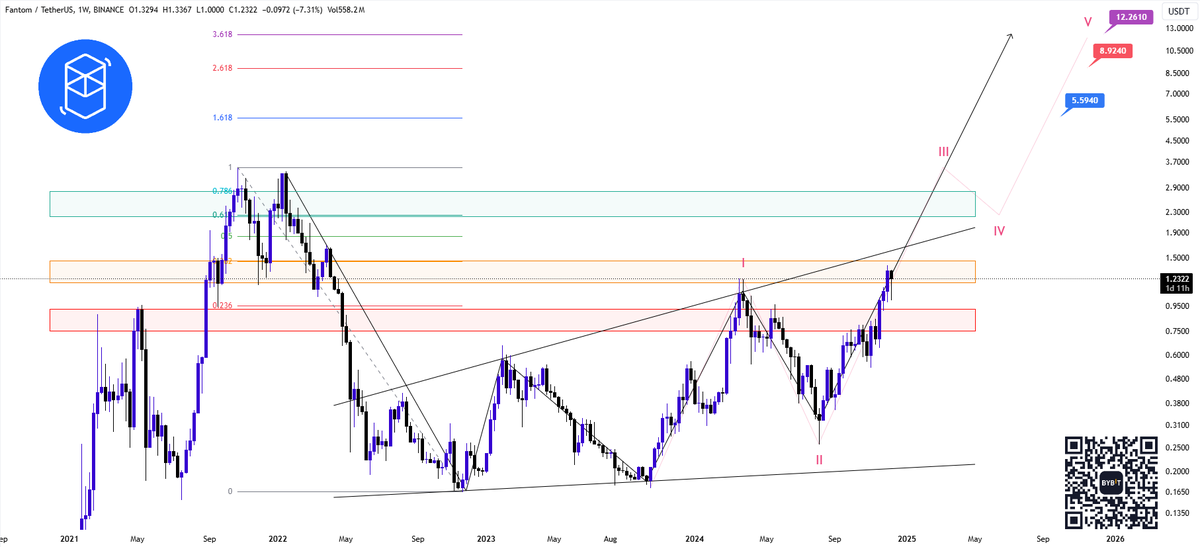Image resolution: width=1200 pixels, height=547 pixels.
Task: Click 0.3100 on the price axis
Action: click(x=1180, y=425)
